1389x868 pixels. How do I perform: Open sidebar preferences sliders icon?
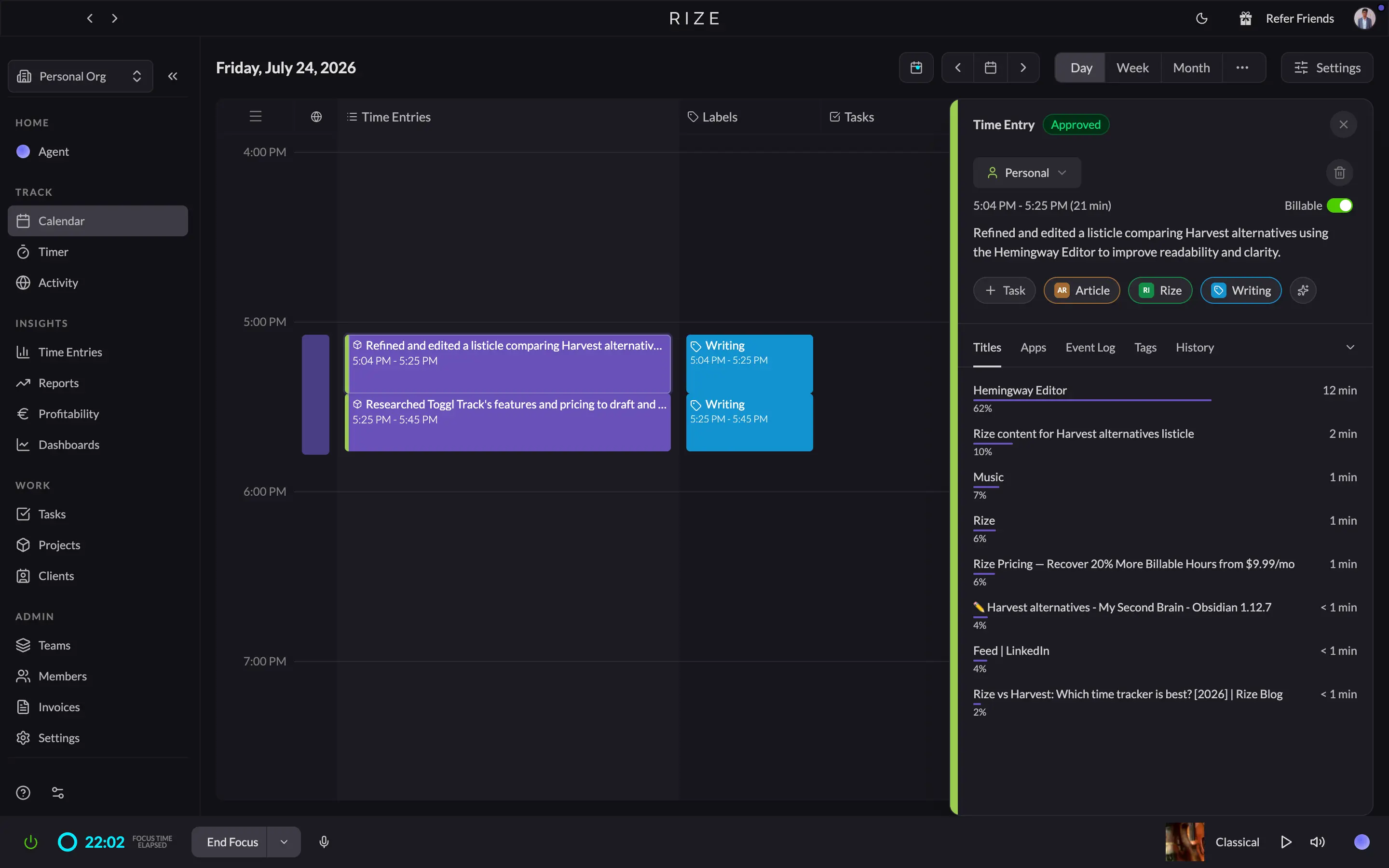tap(58, 793)
